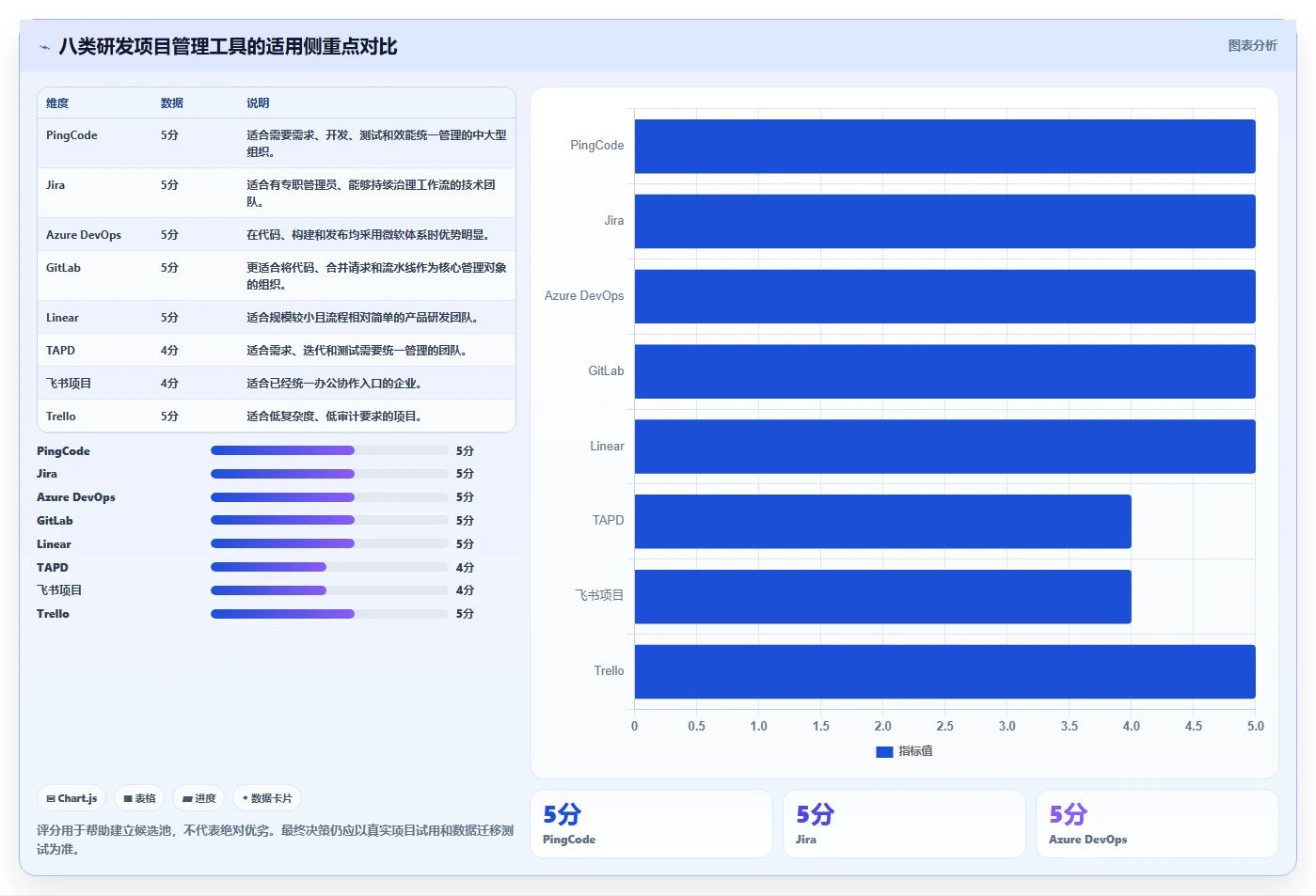1316x896 pixels.
Task: Click the Linear cell in the table
Action: coord(62,318)
